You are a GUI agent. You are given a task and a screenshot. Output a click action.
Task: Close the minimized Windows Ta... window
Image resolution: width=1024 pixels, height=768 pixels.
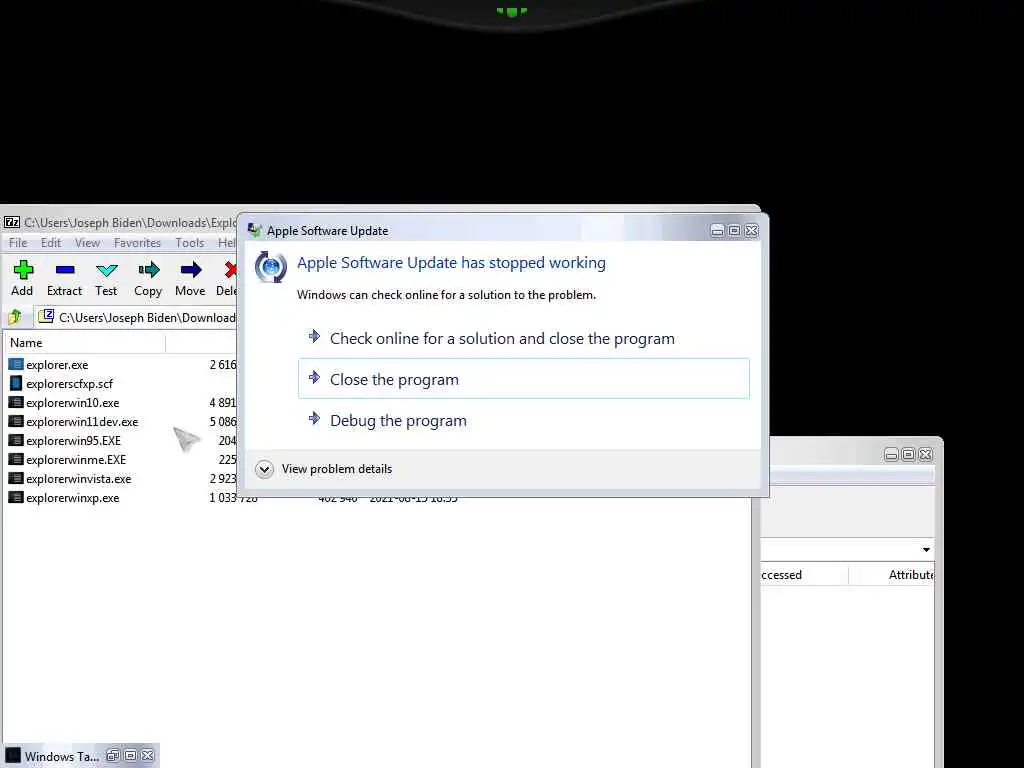pyautogui.click(x=148, y=756)
